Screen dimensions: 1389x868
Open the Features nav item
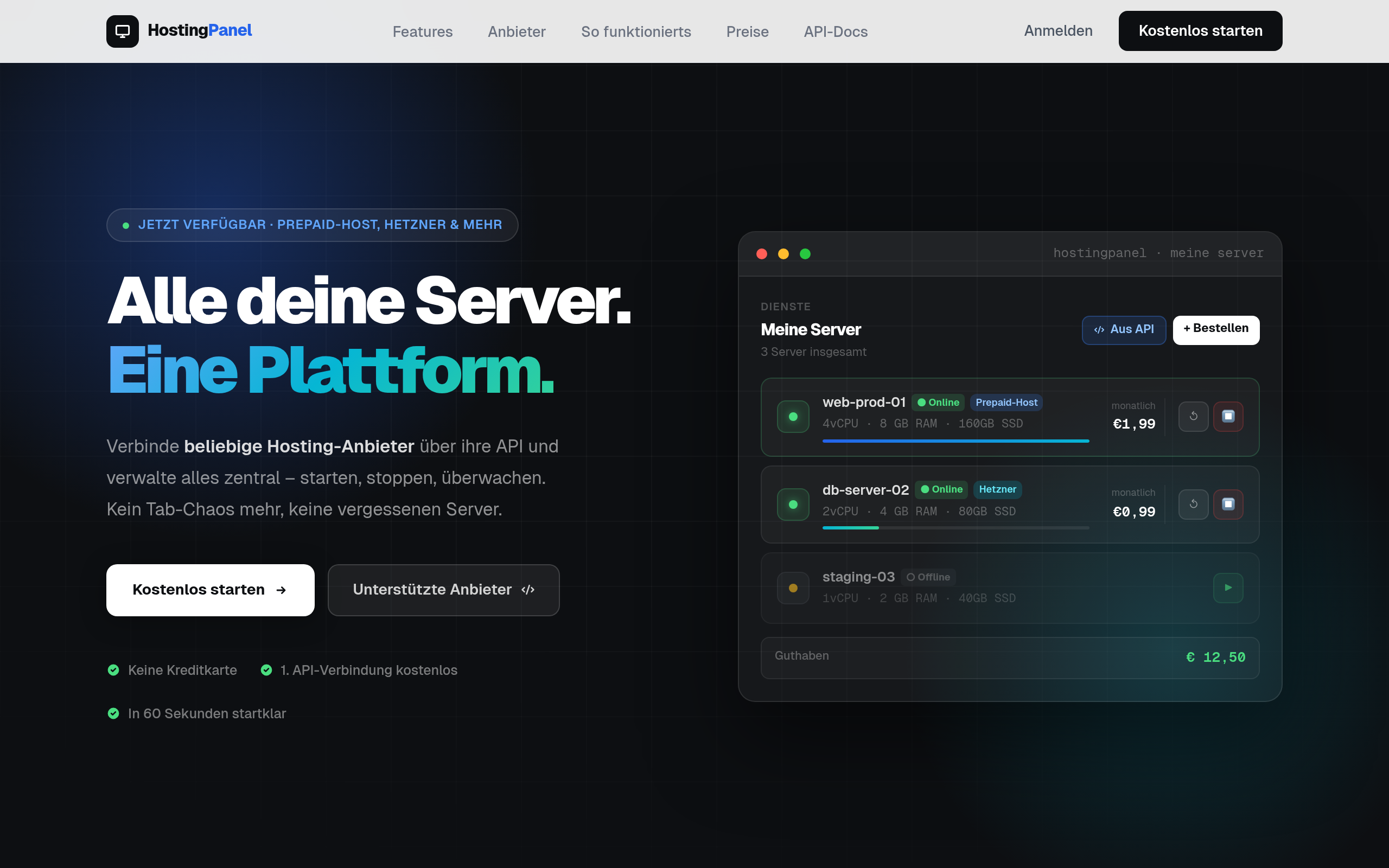(x=423, y=31)
